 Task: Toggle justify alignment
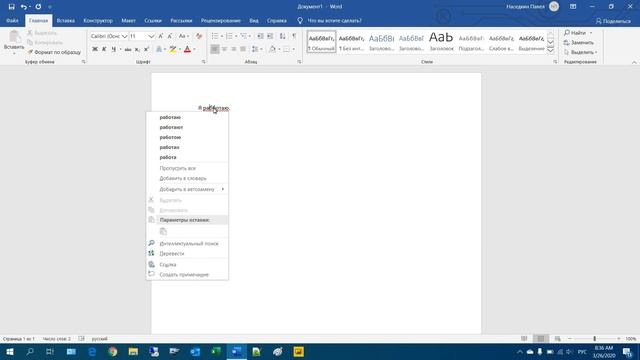(x=243, y=49)
